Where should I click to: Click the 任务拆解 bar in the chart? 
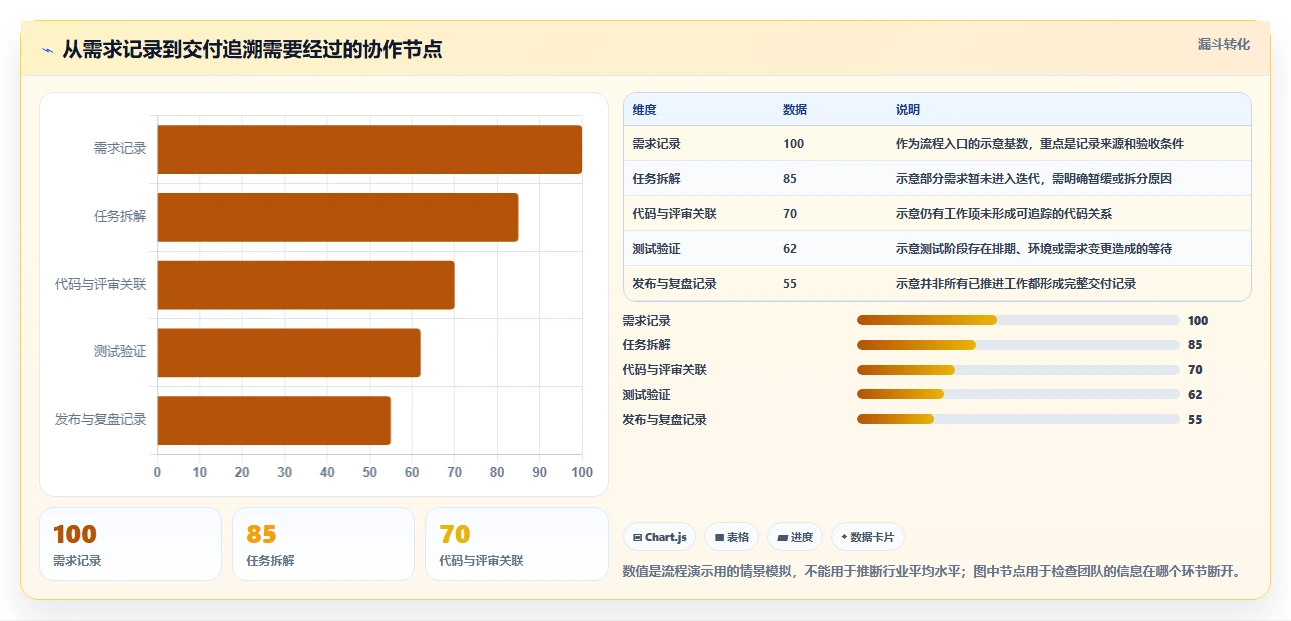tap(337, 217)
